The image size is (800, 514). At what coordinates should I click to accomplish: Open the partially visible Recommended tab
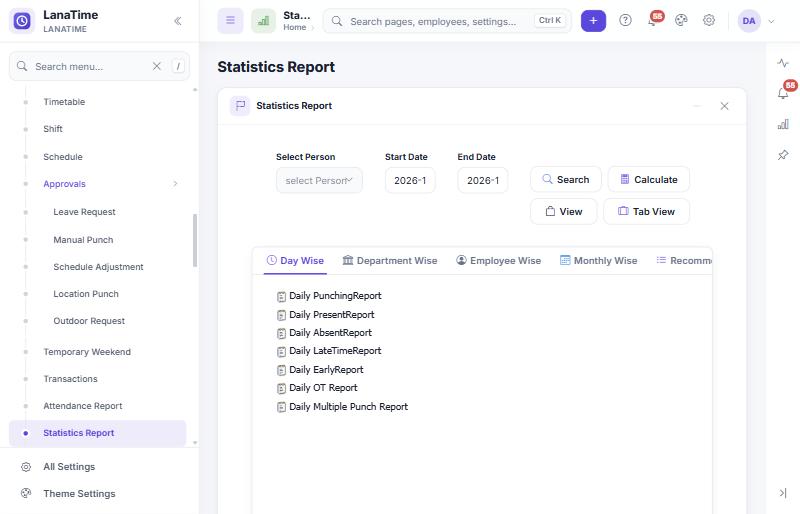coord(684,261)
